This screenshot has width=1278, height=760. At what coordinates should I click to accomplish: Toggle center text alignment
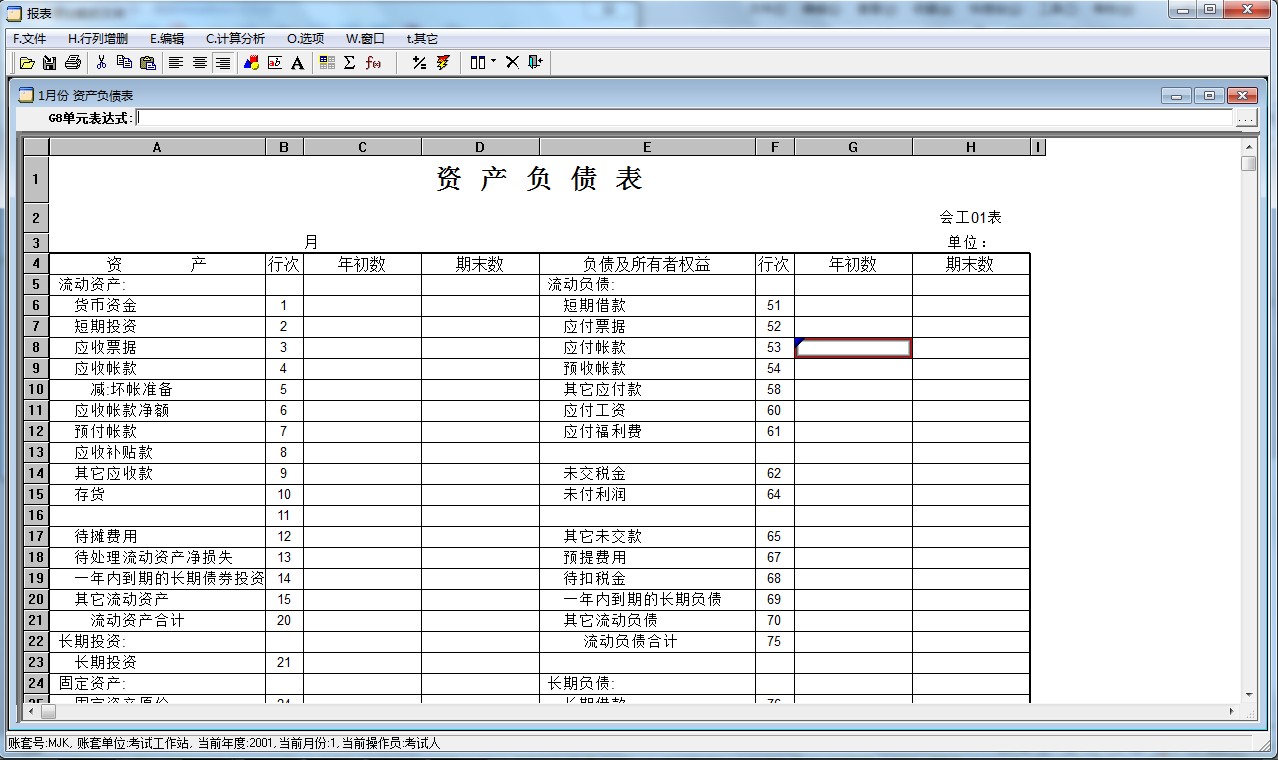pos(200,62)
